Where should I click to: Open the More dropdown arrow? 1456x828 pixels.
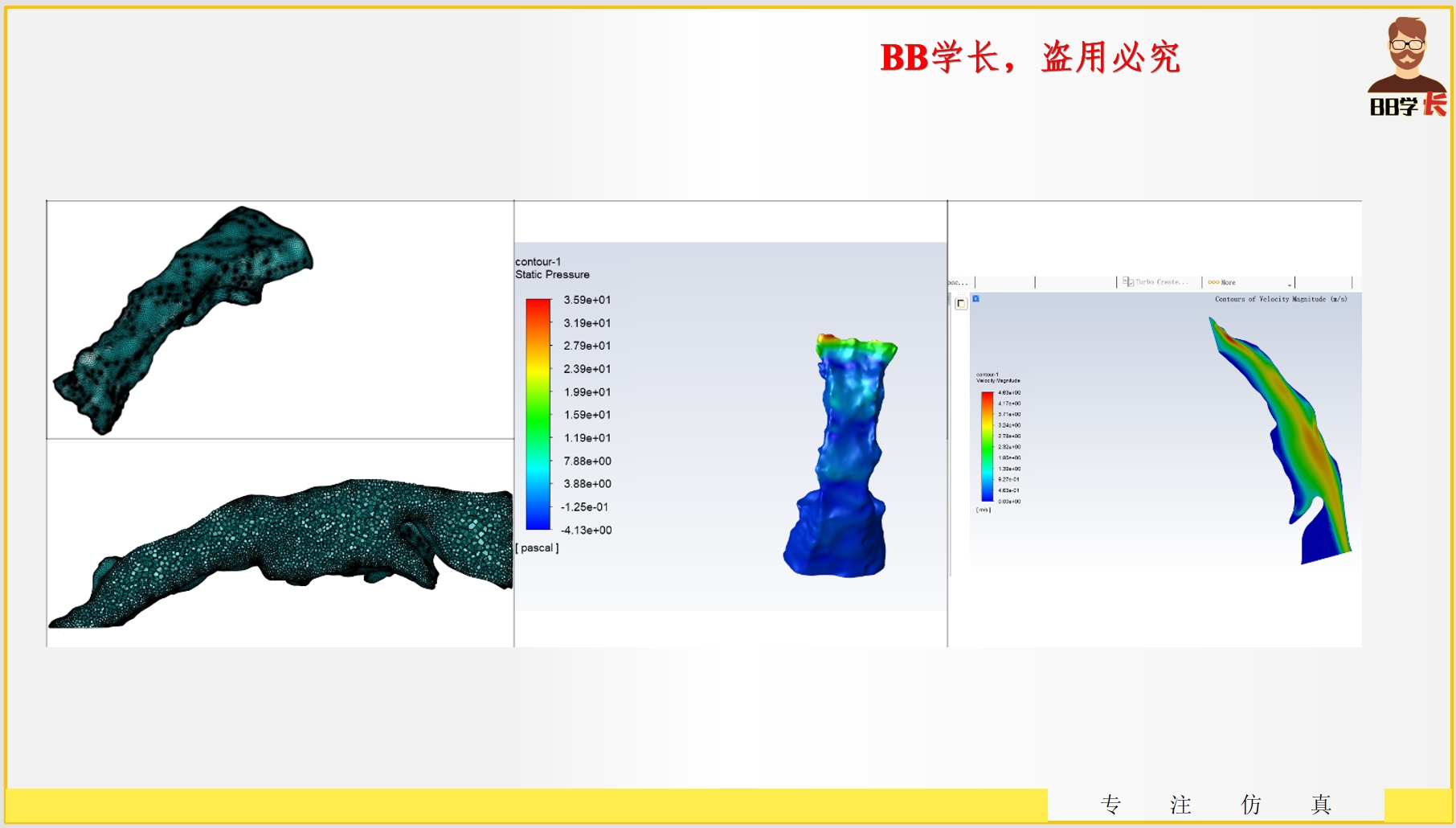tap(1290, 284)
